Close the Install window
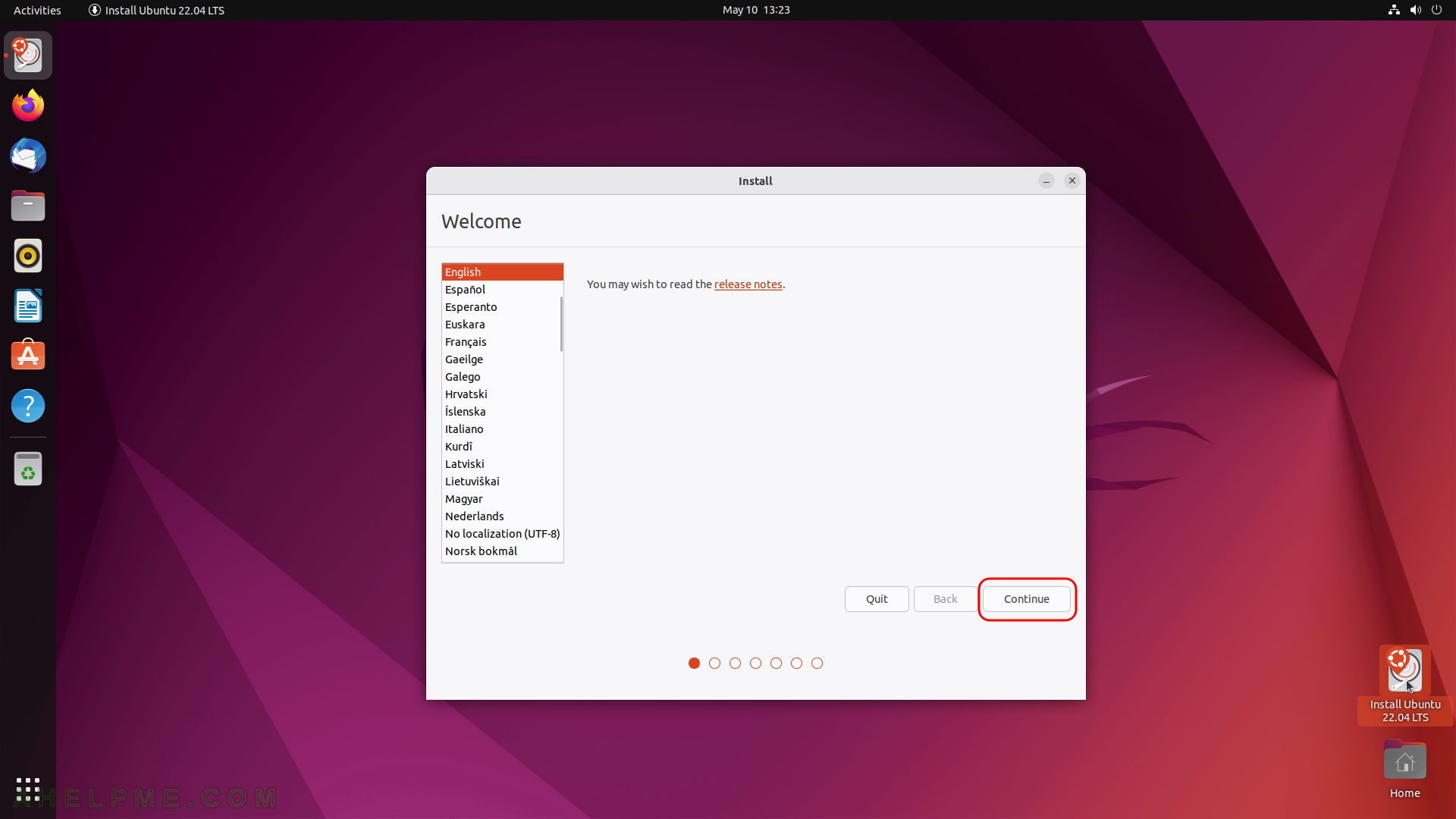 tap(1072, 180)
